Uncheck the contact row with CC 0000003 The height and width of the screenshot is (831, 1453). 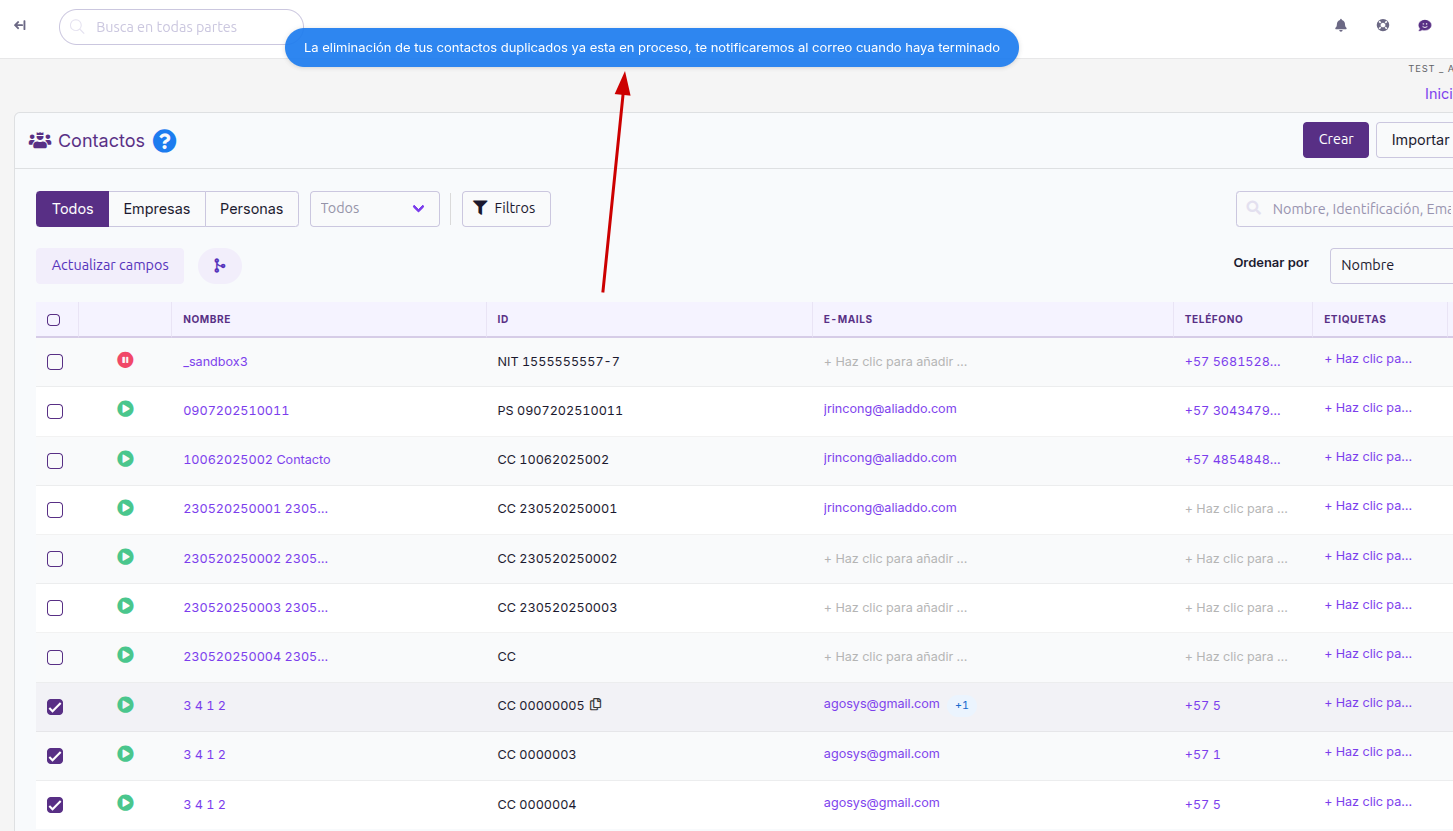[x=55, y=756]
